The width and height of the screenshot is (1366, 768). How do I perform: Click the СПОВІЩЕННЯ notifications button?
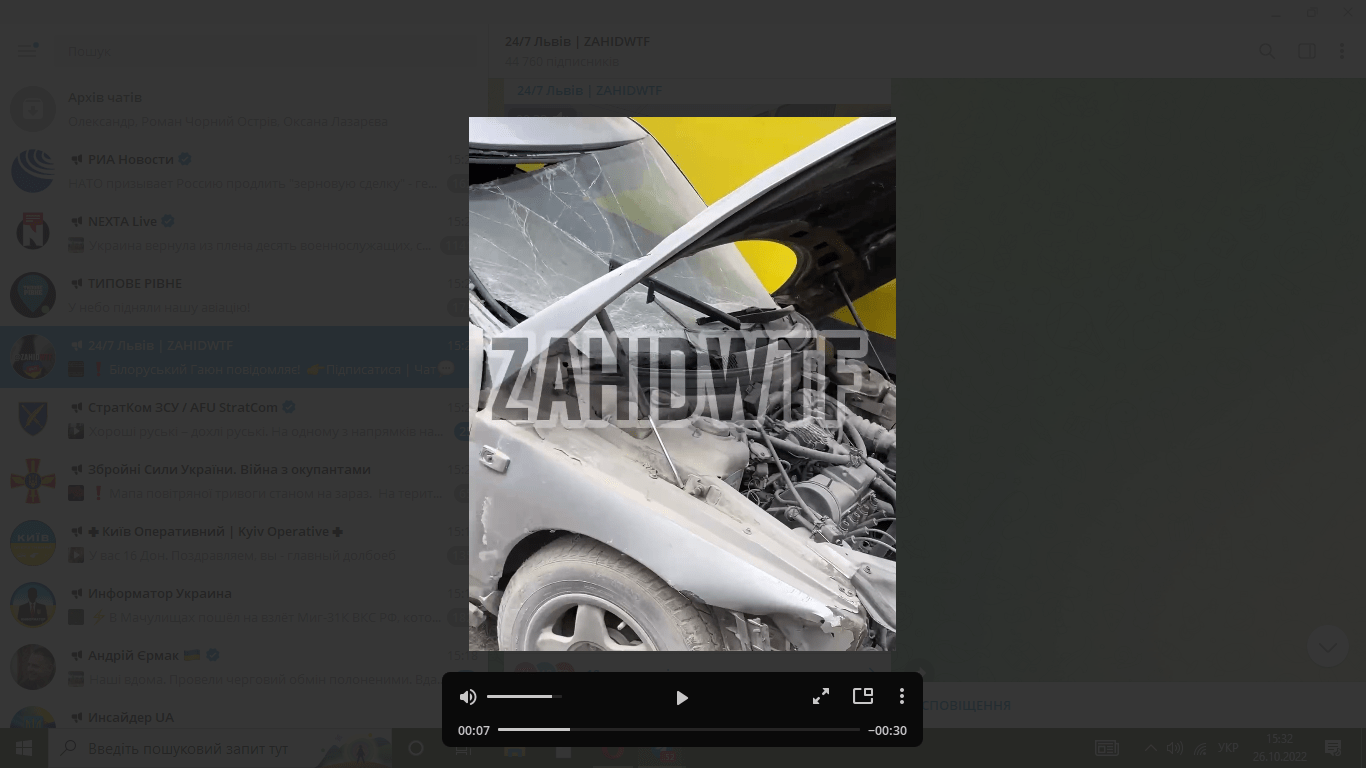(966, 705)
